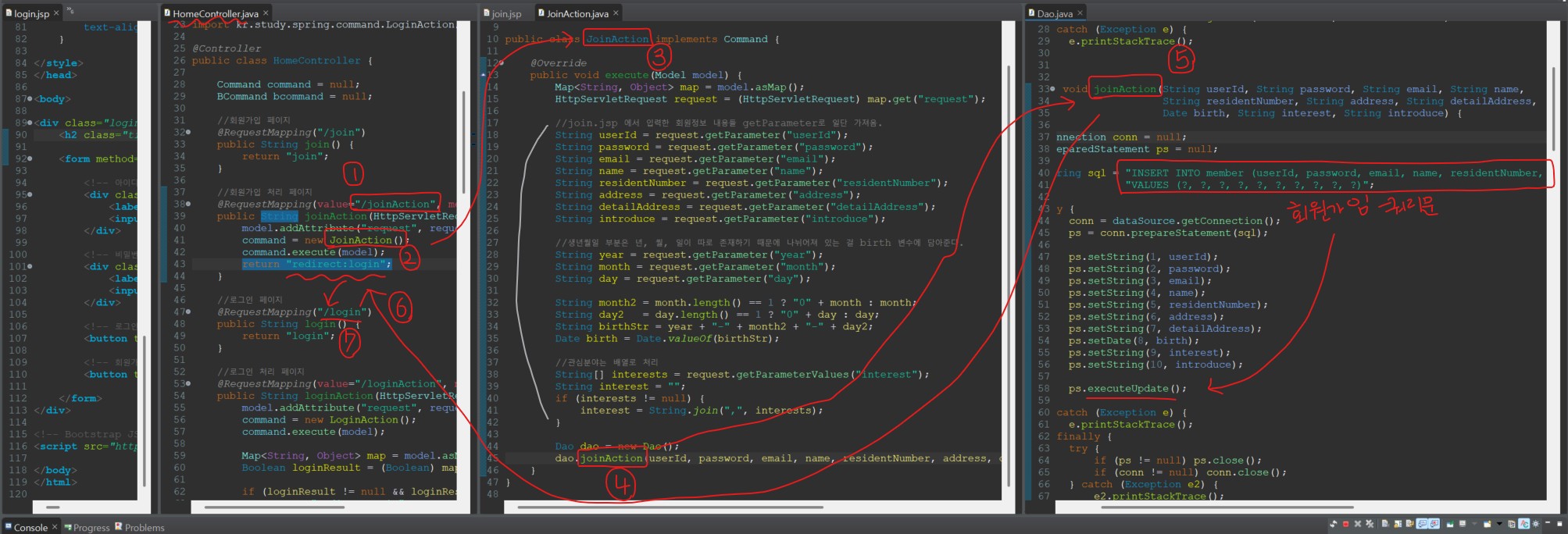Click Display Selected Console monitor icon
The image size is (1568, 534).
click(1463, 524)
